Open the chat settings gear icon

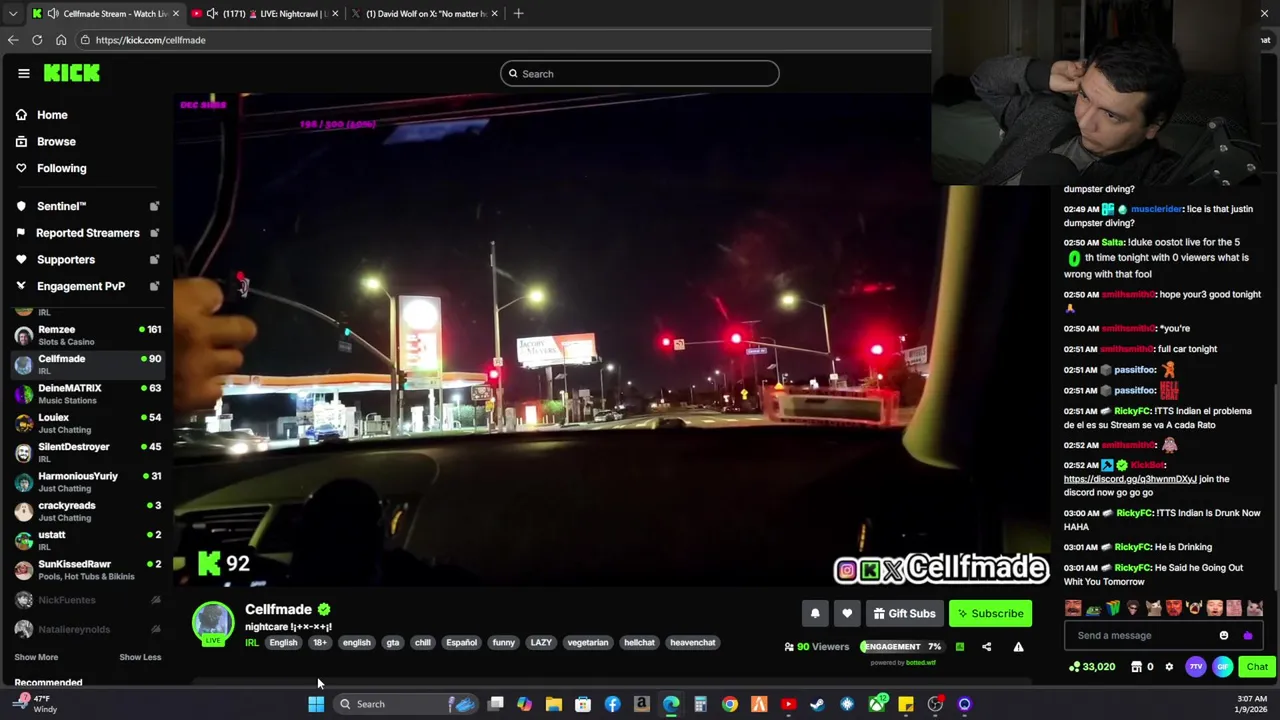pos(1169,667)
